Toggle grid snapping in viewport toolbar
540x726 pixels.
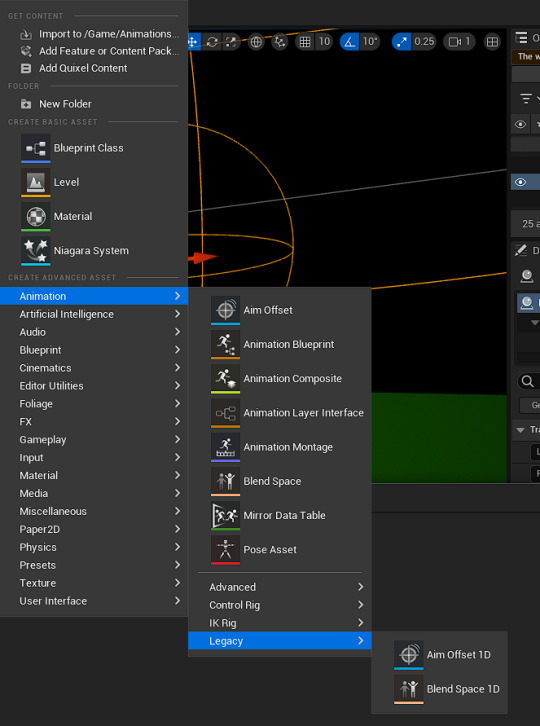[305, 42]
